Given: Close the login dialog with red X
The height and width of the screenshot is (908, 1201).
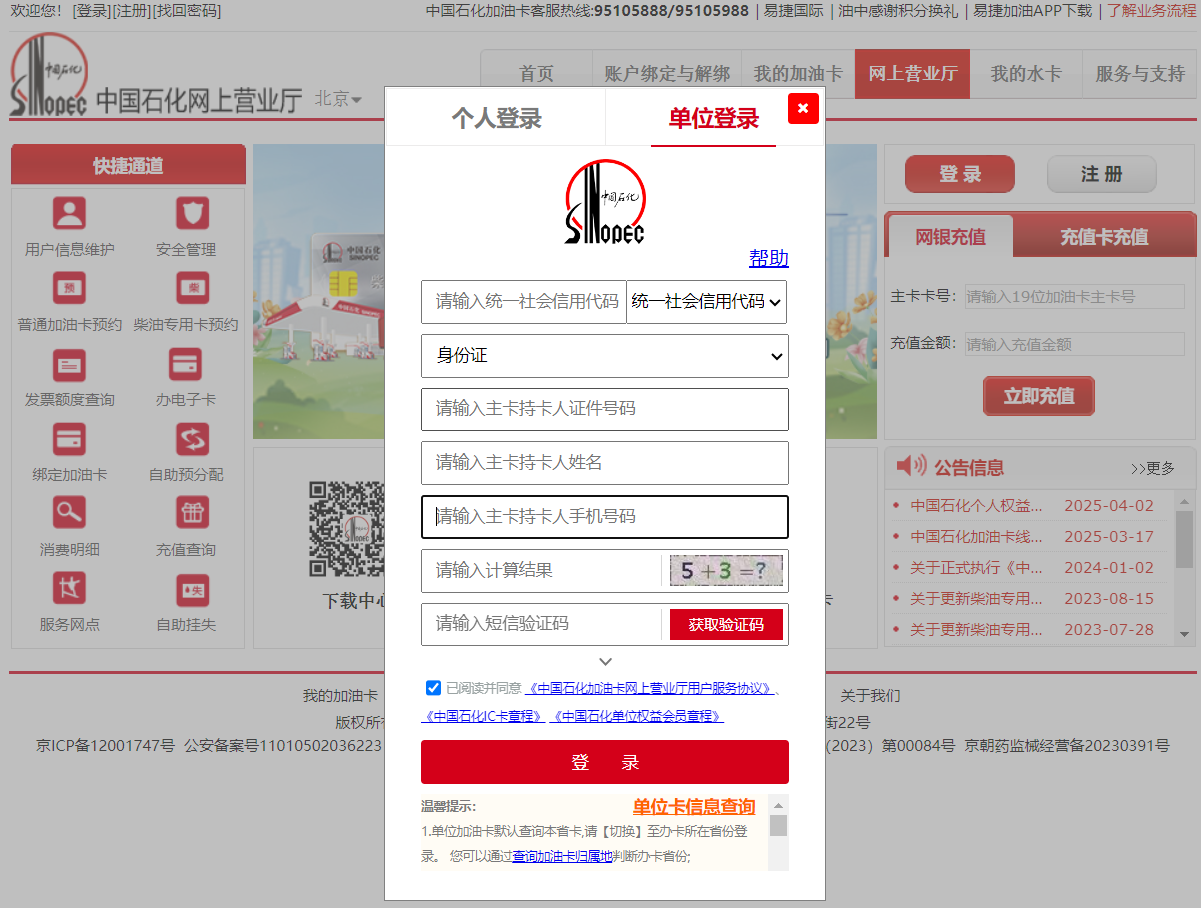Looking at the screenshot, I should (803, 108).
